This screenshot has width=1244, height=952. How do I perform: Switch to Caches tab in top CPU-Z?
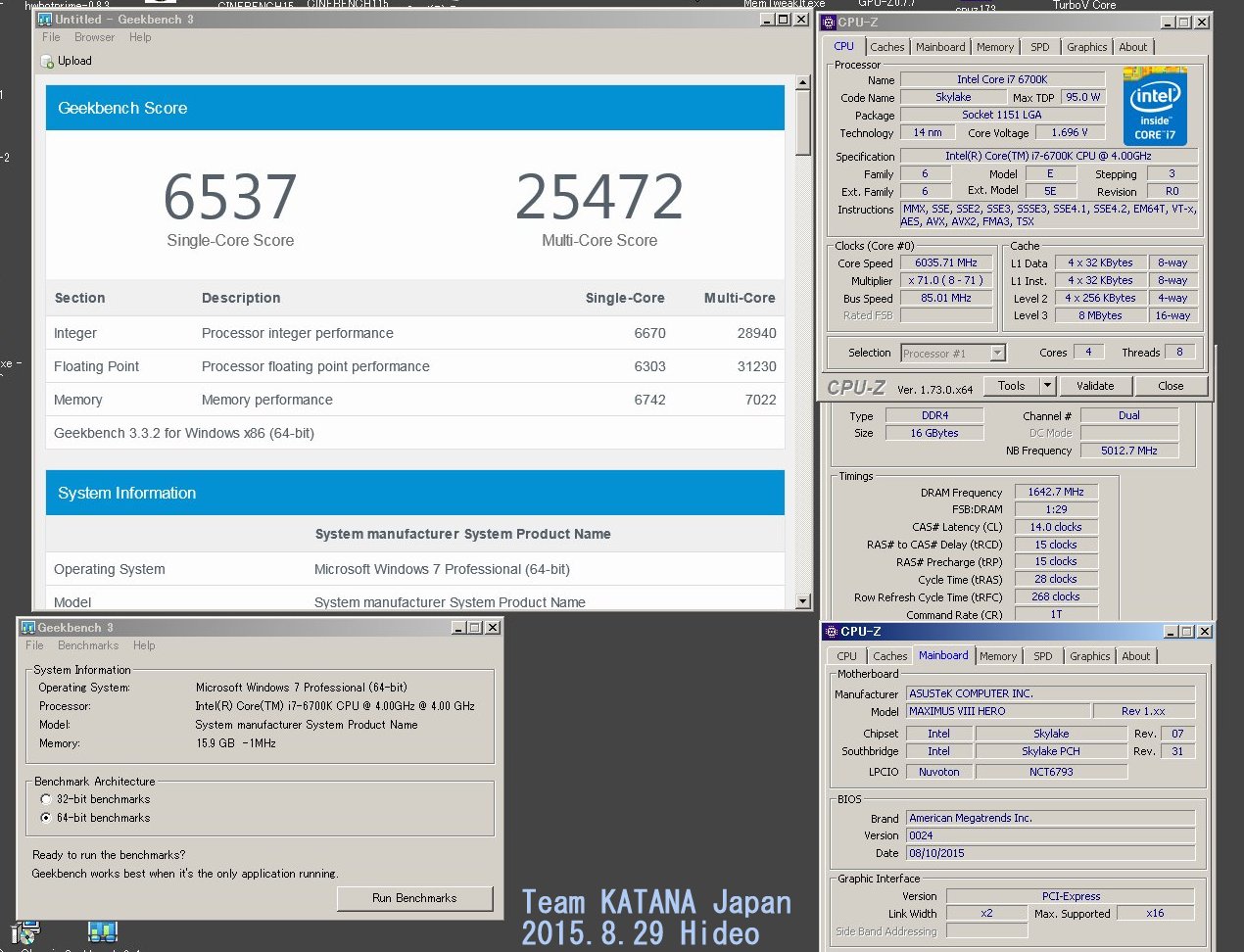887,47
